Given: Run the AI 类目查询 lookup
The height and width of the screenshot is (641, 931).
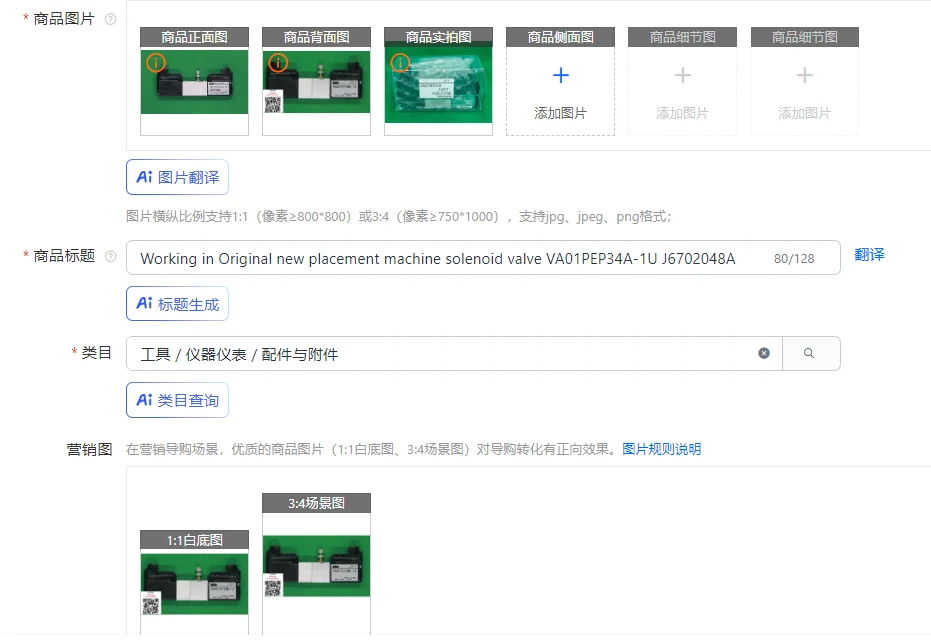Looking at the screenshot, I should click(177, 400).
